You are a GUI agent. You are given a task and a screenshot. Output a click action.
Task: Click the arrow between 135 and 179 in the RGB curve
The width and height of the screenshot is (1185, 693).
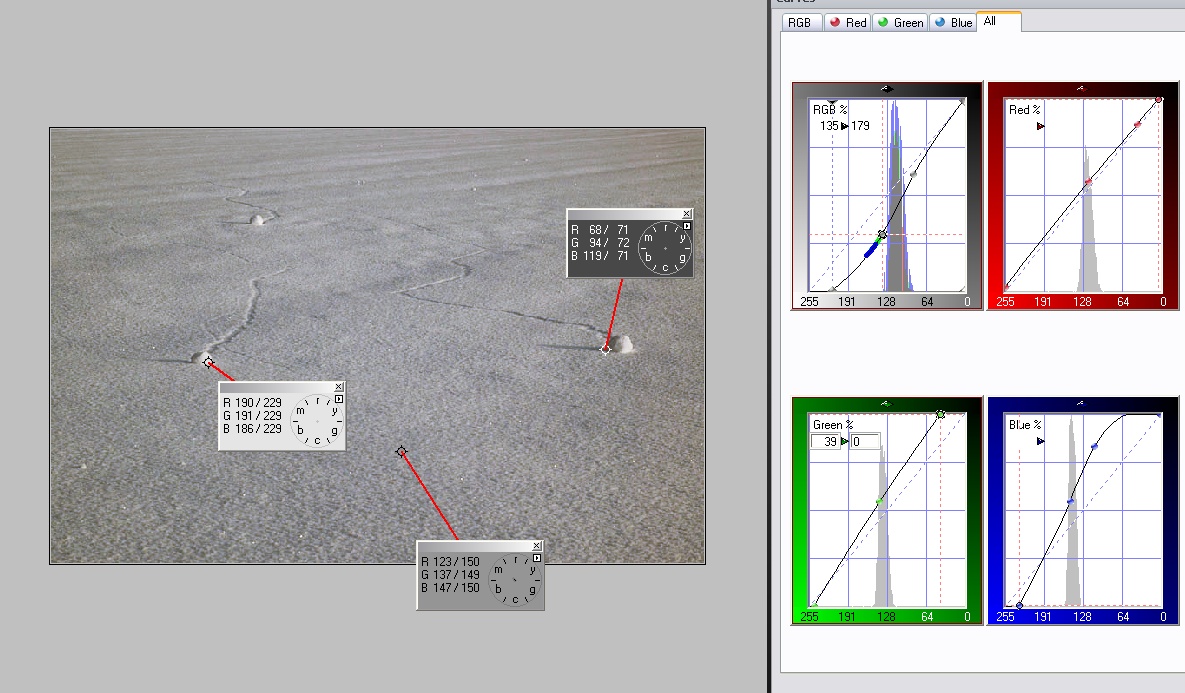click(x=844, y=126)
